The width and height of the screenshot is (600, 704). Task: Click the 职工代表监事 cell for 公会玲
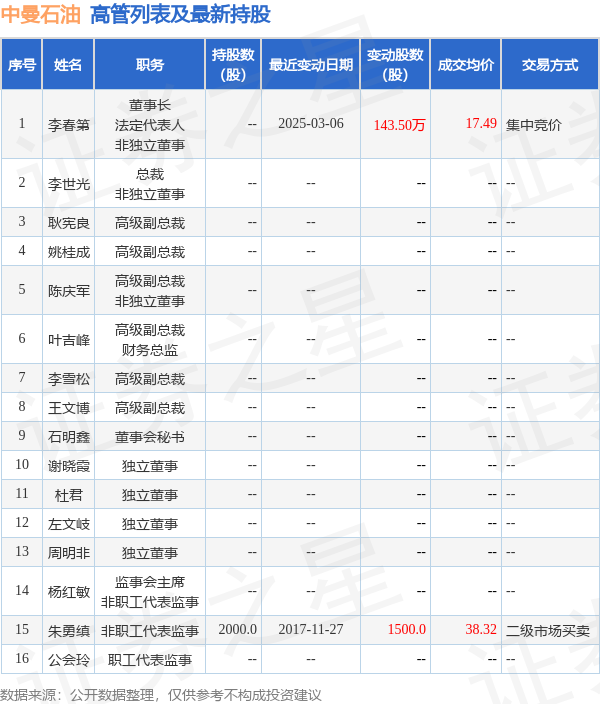coord(150,660)
